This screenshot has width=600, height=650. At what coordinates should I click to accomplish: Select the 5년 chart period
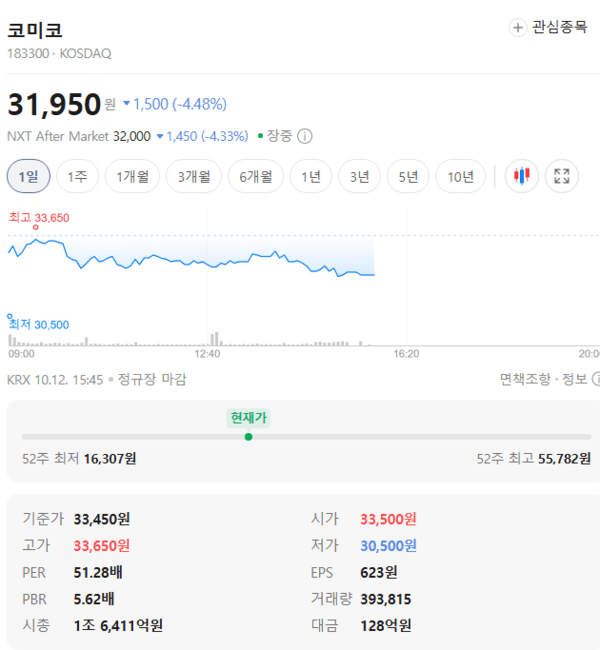point(408,176)
